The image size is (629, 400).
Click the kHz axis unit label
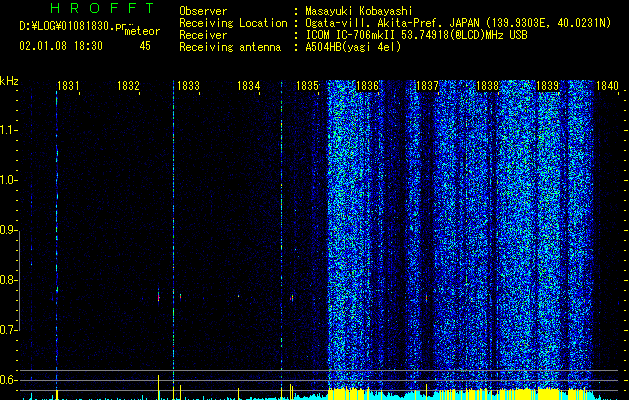point(9,81)
